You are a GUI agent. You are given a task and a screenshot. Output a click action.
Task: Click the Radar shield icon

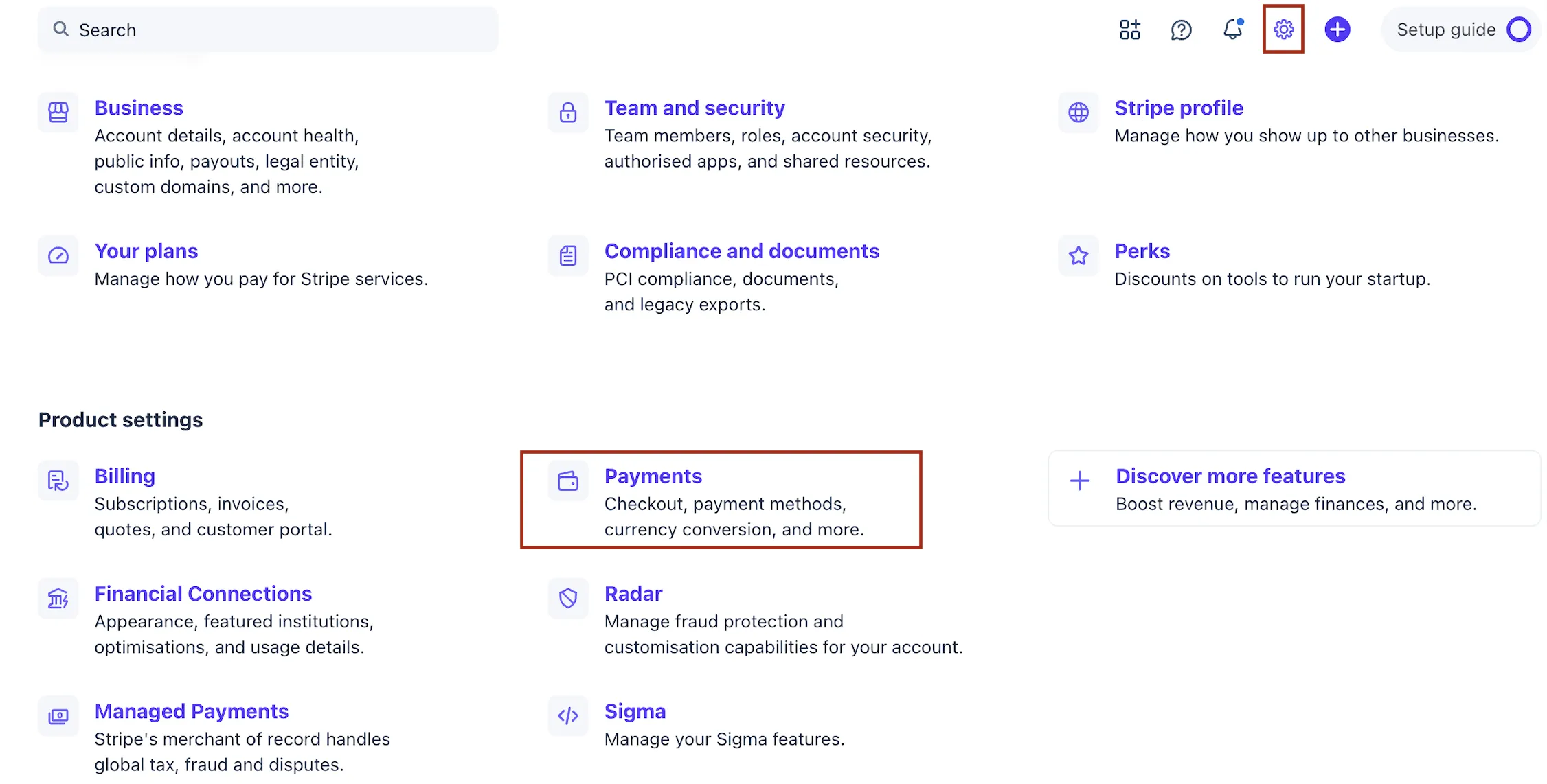(x=567, y=598)
